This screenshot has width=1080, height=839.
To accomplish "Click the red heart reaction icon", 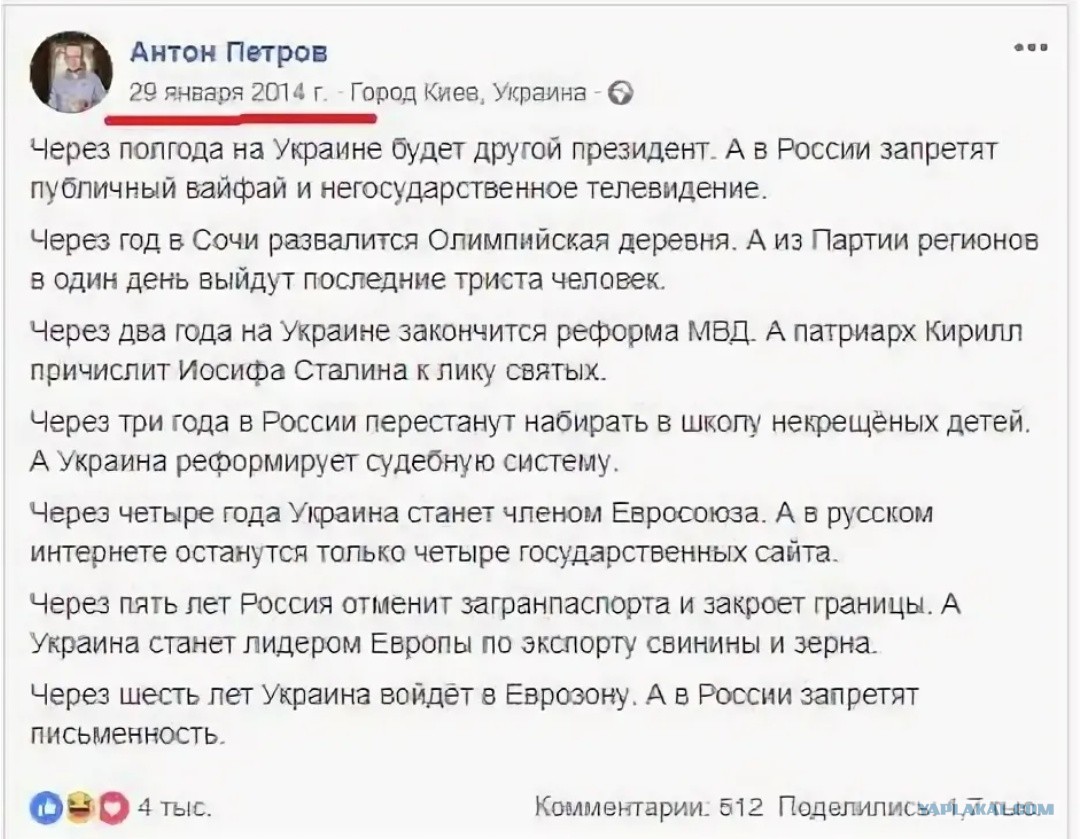I will [x=113, y=807].
